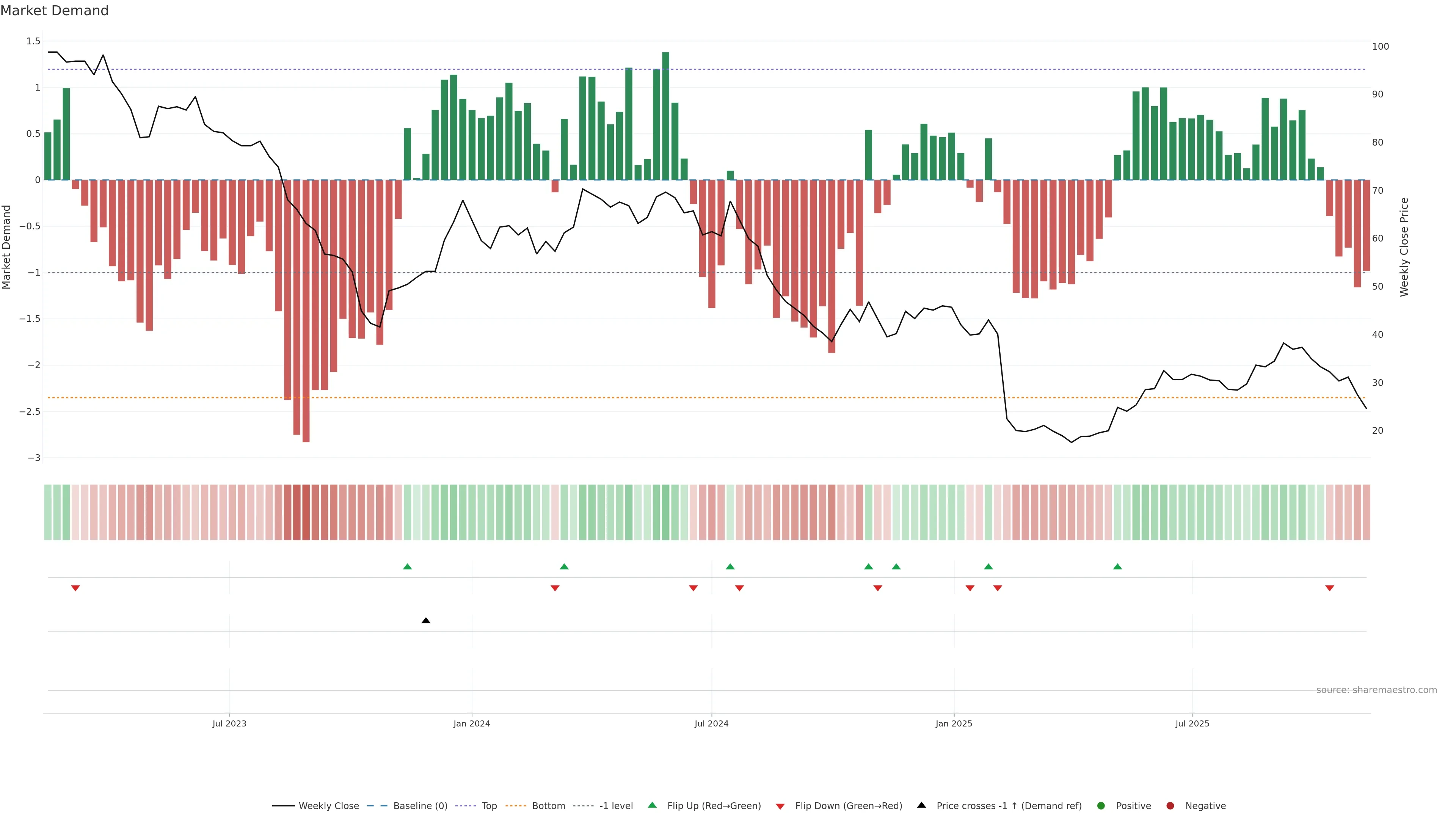Click the rightmost red Flip Down triangle marker
This screenshot has height=819, width=1456.
pyautogui.click(x=1329, y=588)
